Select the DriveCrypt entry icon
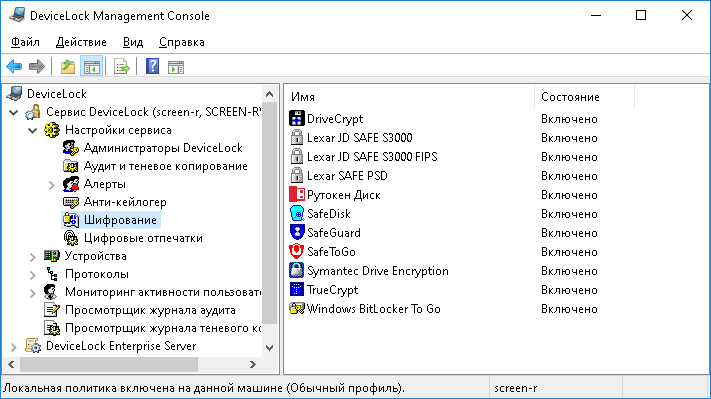Image resolution: width=711 pixels, height=399 pixels. [297, 119]
